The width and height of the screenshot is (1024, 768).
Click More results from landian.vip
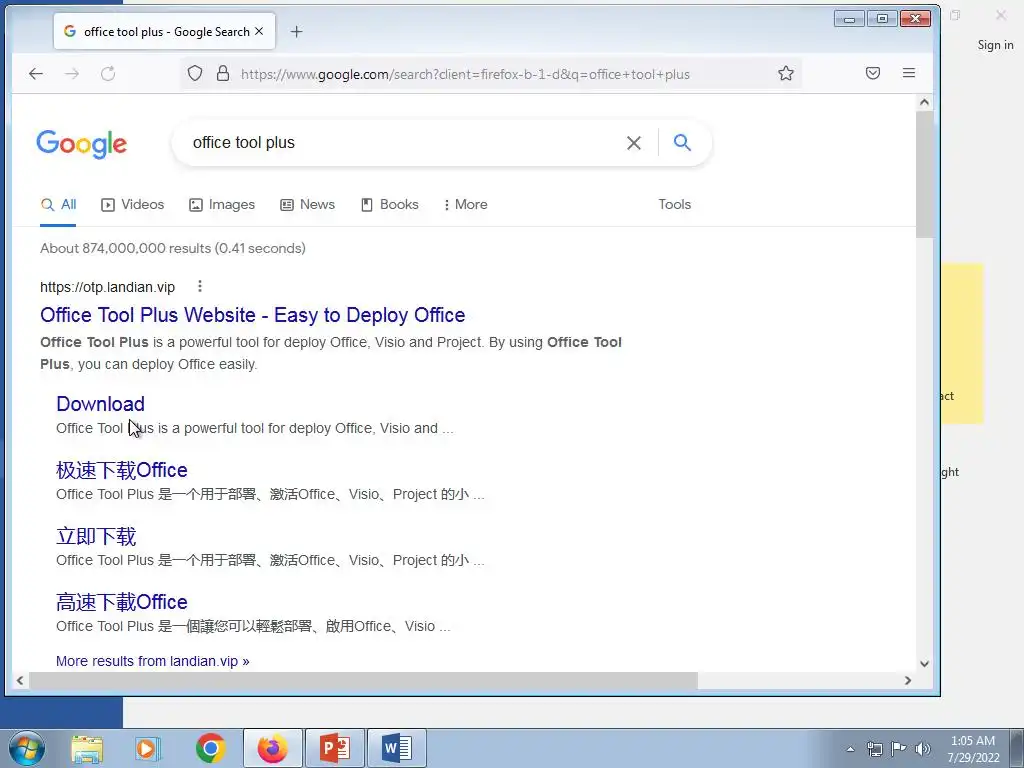(153, 661)
